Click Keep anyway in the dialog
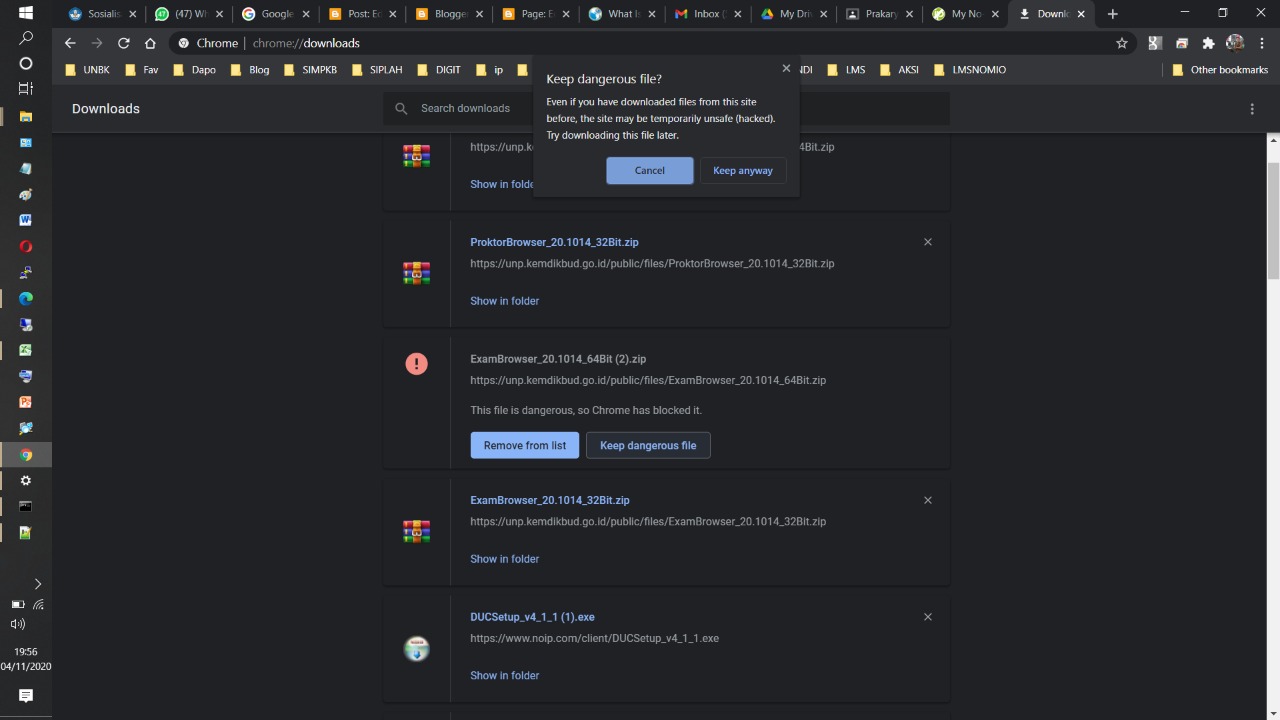The width and height of the screenshot is (1280, 720). [743, 170]
